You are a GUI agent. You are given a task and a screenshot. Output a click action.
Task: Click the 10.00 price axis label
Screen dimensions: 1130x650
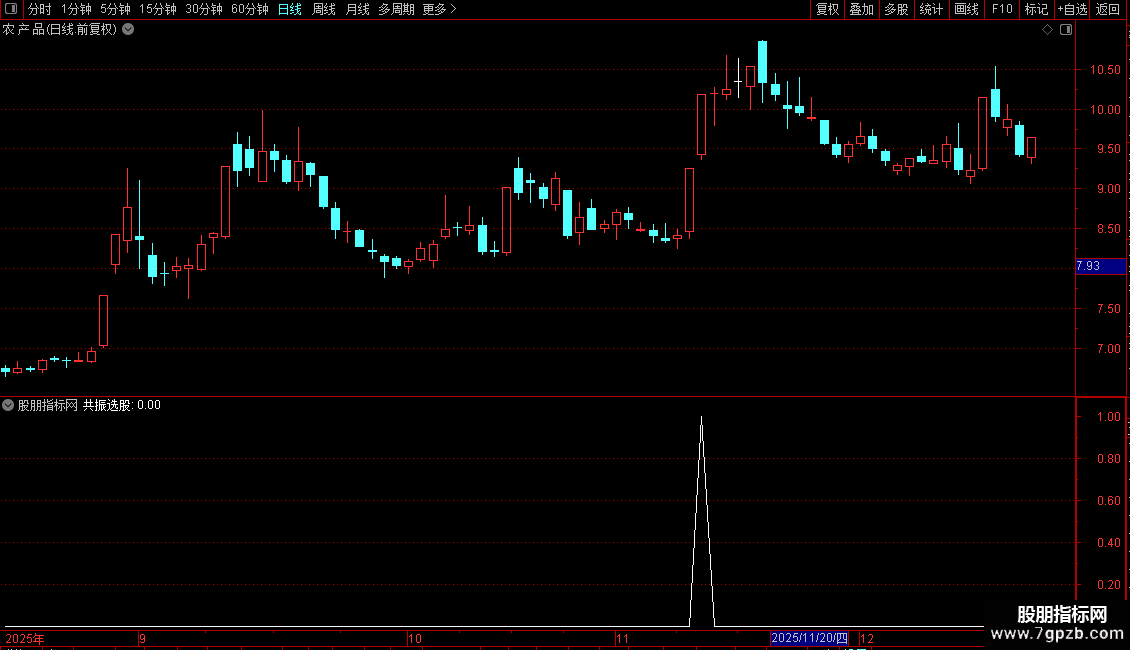[x=1105, y=110]
